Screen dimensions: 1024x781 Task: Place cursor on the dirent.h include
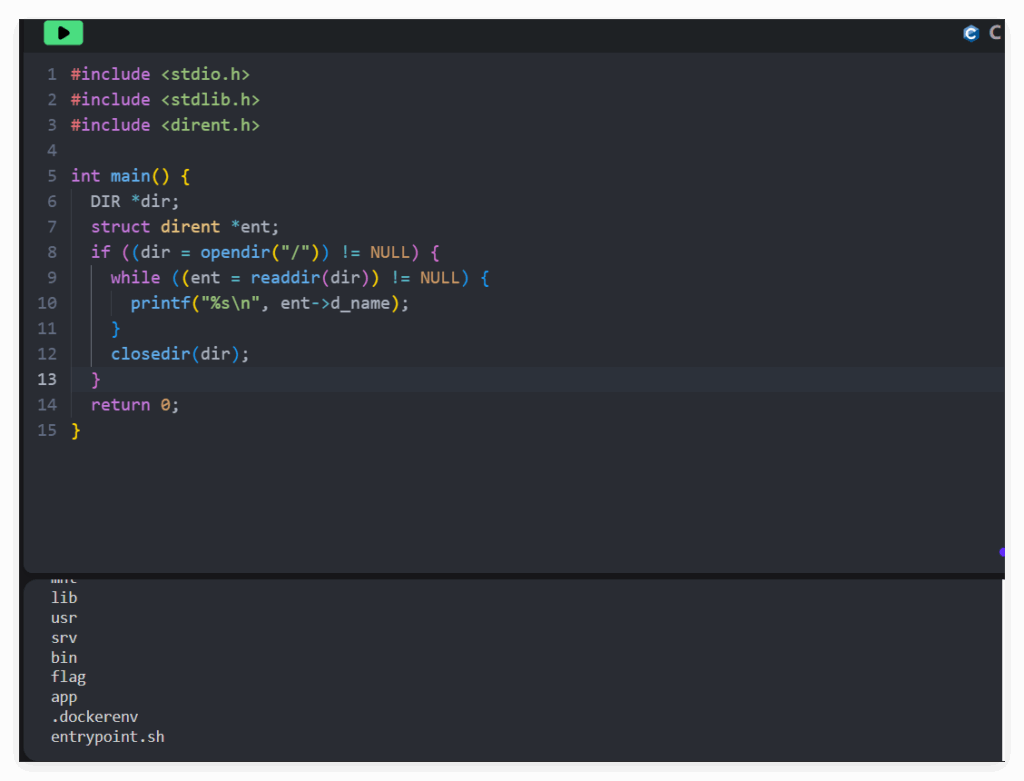(209, 125)
